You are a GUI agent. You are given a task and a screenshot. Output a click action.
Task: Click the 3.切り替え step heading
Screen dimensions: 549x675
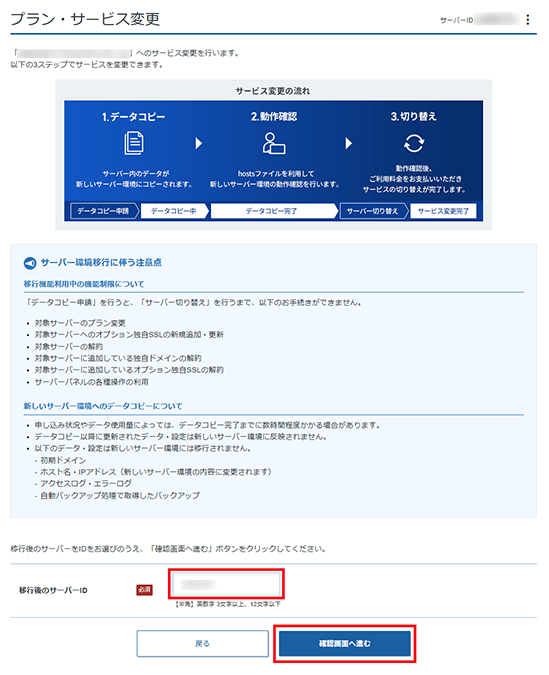(414, 117)
